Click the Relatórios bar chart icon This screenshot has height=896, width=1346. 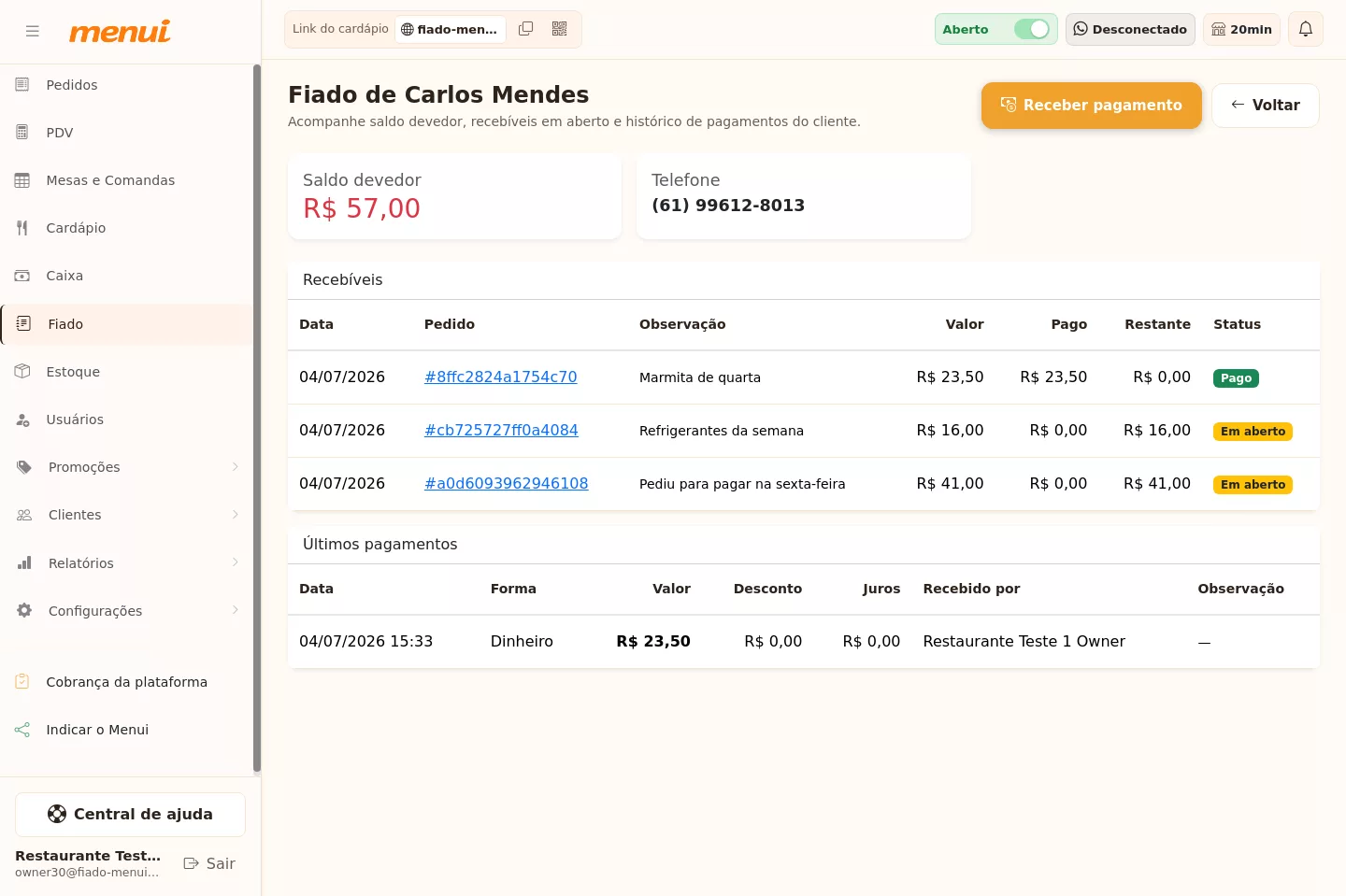[x=24, y=563]
